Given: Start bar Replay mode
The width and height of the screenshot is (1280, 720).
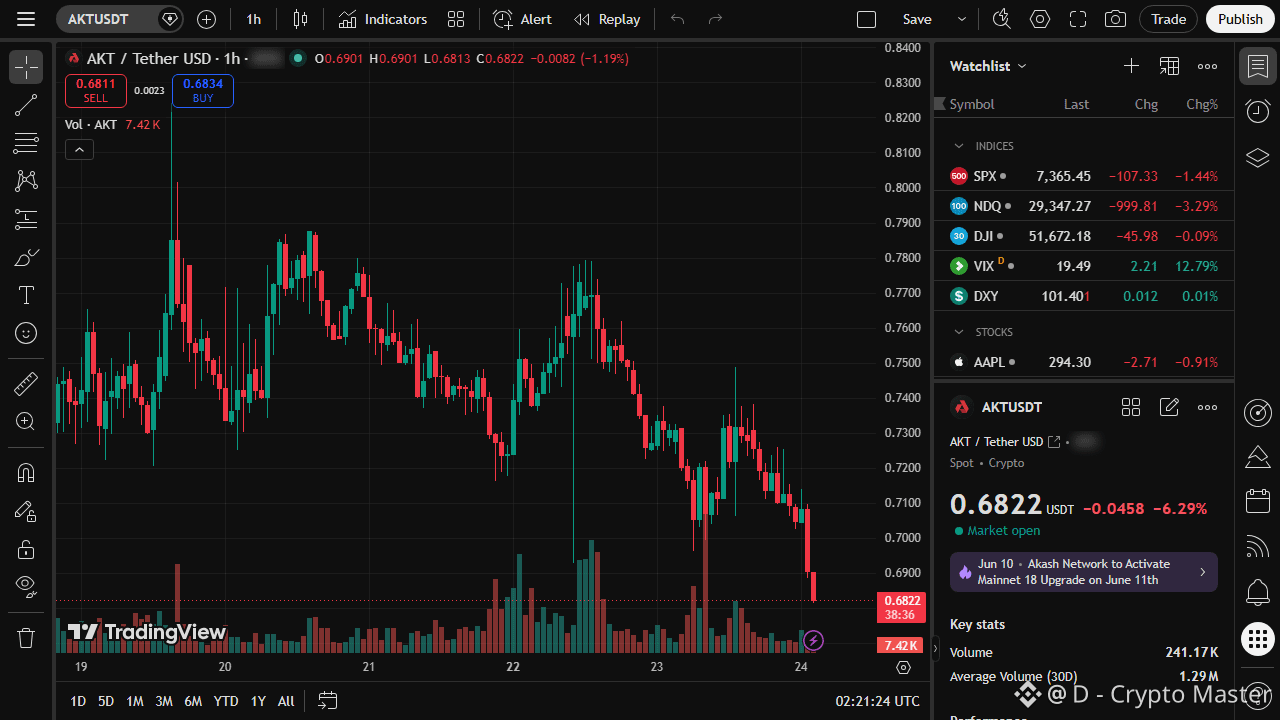Looking at the screenshot, I should coord(607,19).
